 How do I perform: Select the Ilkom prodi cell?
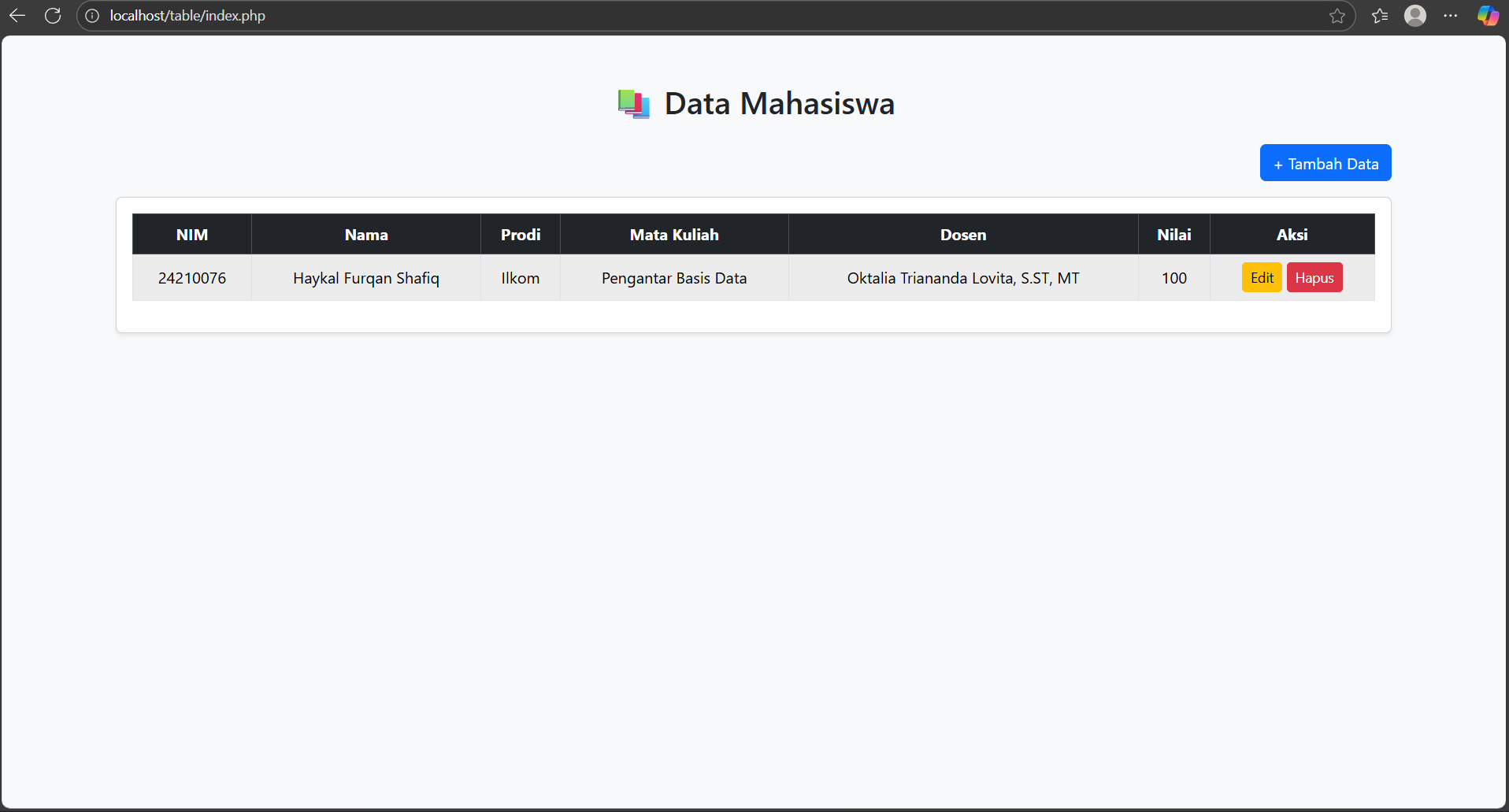click(x=521, y=278)
